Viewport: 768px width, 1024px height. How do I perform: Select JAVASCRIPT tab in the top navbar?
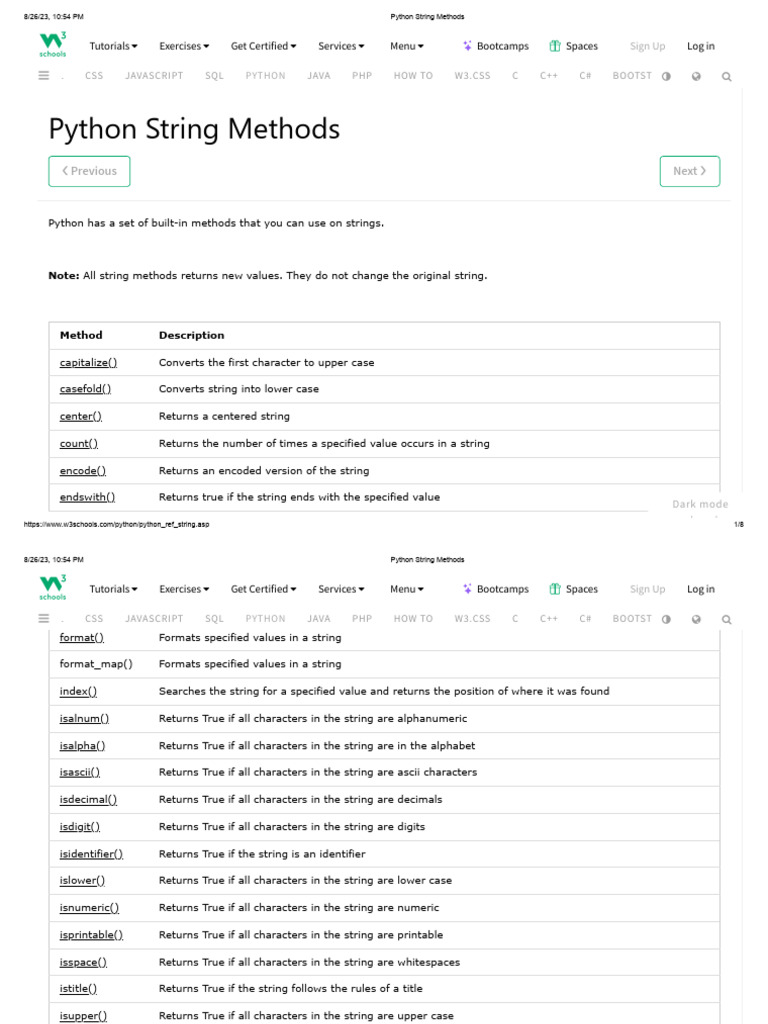coord(154,75)
